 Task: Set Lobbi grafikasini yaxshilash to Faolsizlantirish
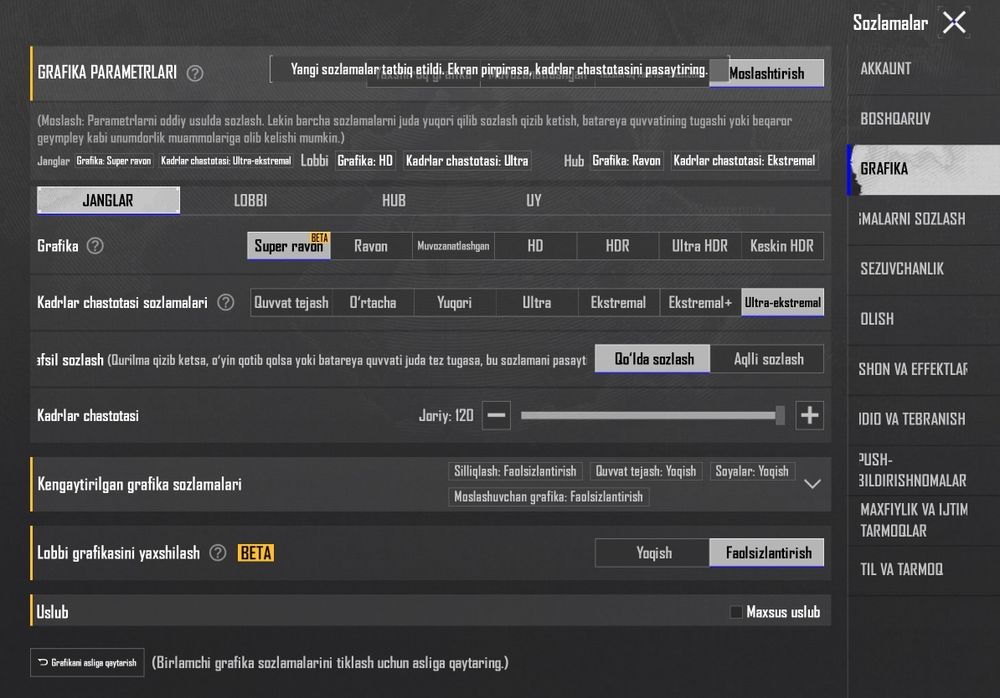coord(767,553)
